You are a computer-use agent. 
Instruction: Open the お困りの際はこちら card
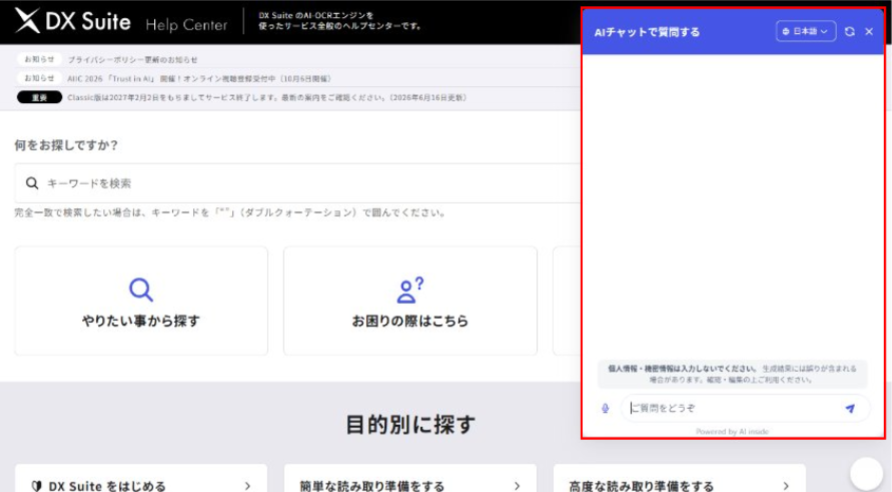click(410, 301)
